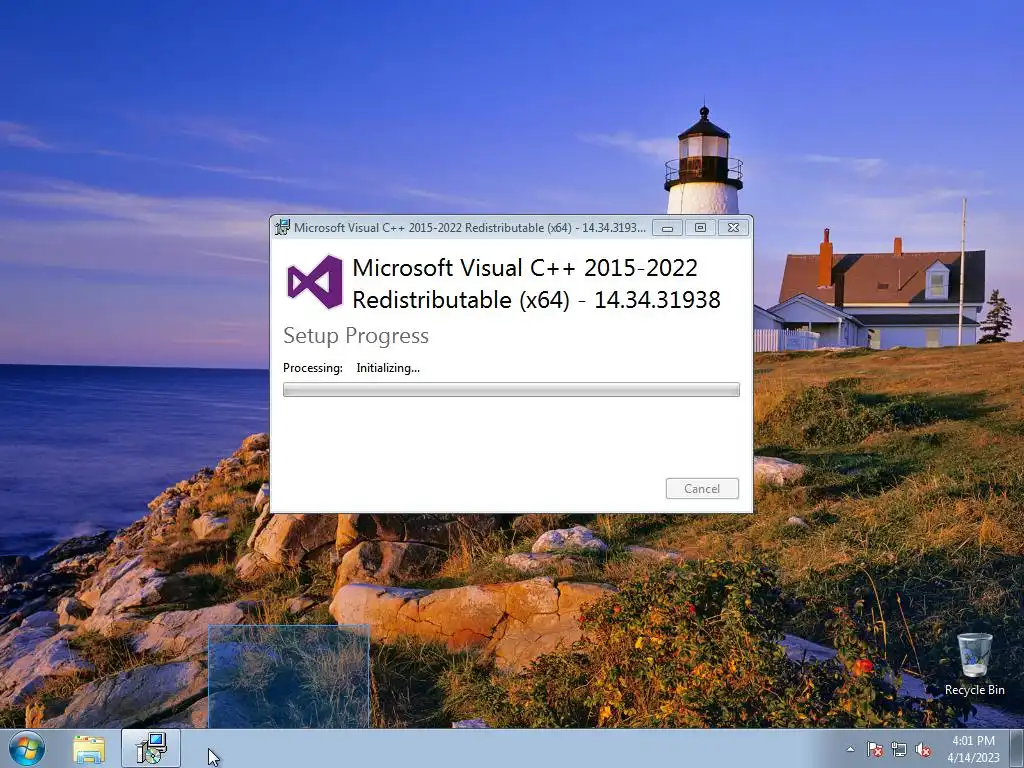1024x768 pixels.
Task: Close the Redistributable setup window
Action: point(733,228)
